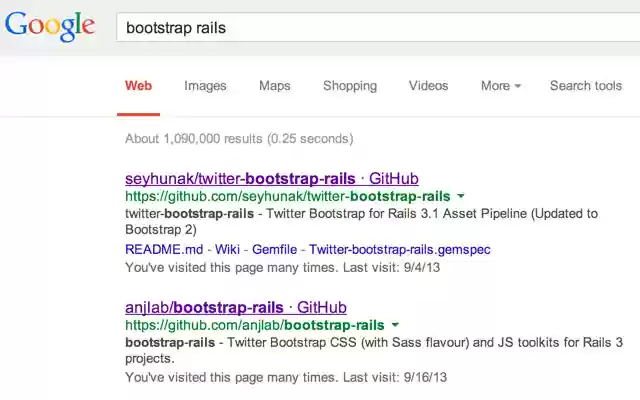640x400 pixels.
Task: Switch to the Images tab
Action: (x=205, y=86)
